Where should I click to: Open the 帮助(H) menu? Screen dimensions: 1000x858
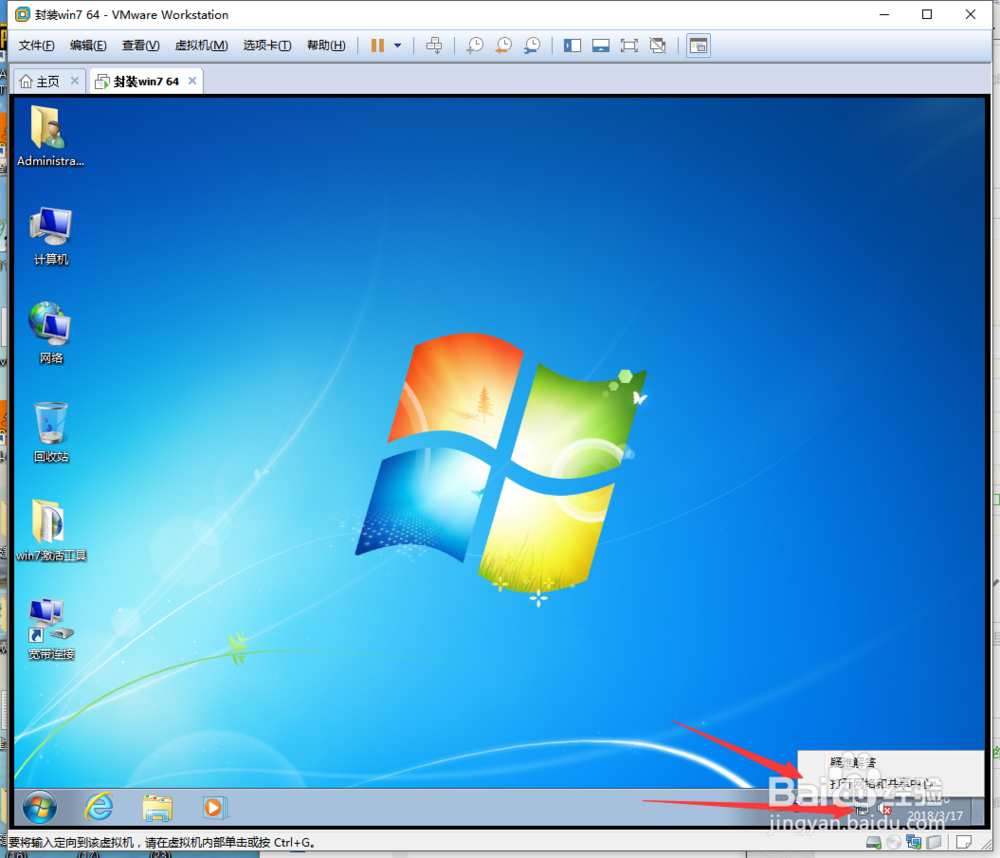326,45
